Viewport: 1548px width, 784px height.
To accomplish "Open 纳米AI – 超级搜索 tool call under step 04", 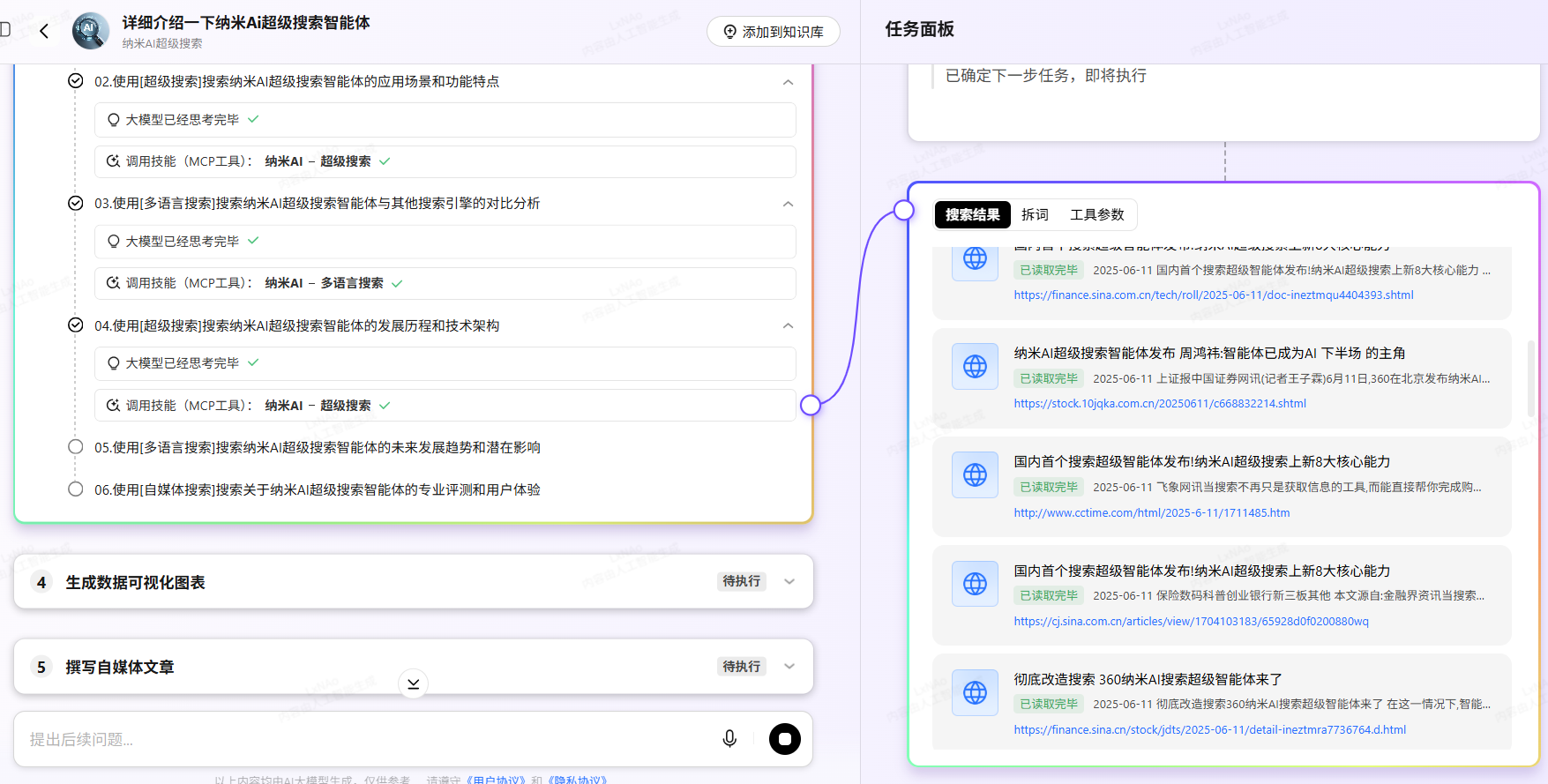I will [x=445, y=406].
